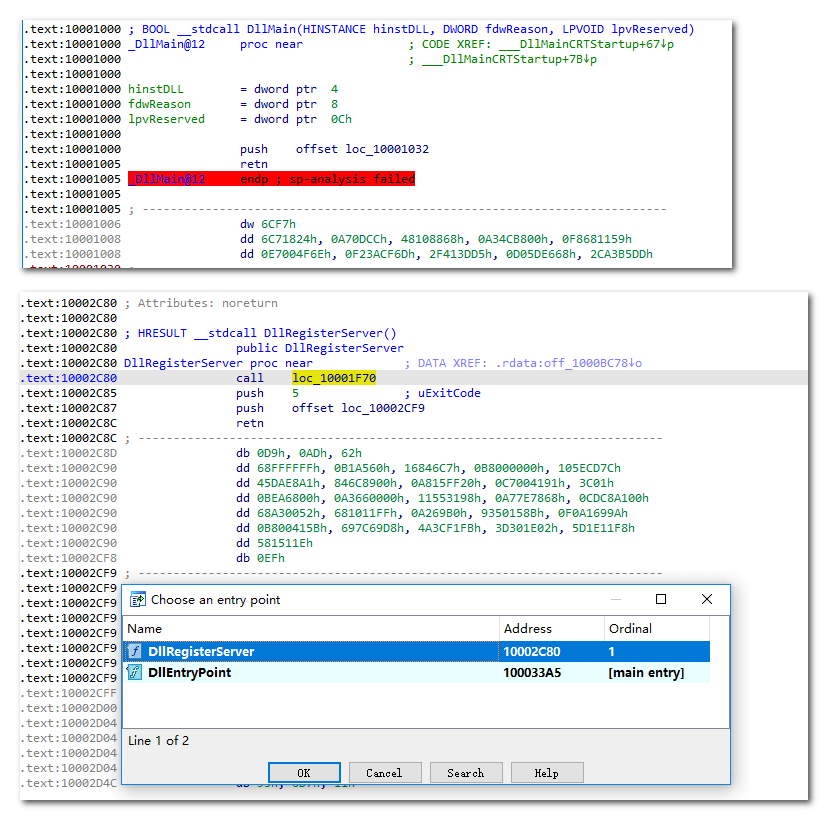829x821 pixels.
Task: Click the ___DllMainCRTStartup+67 code xref
Action: click(x=586, y=44)
